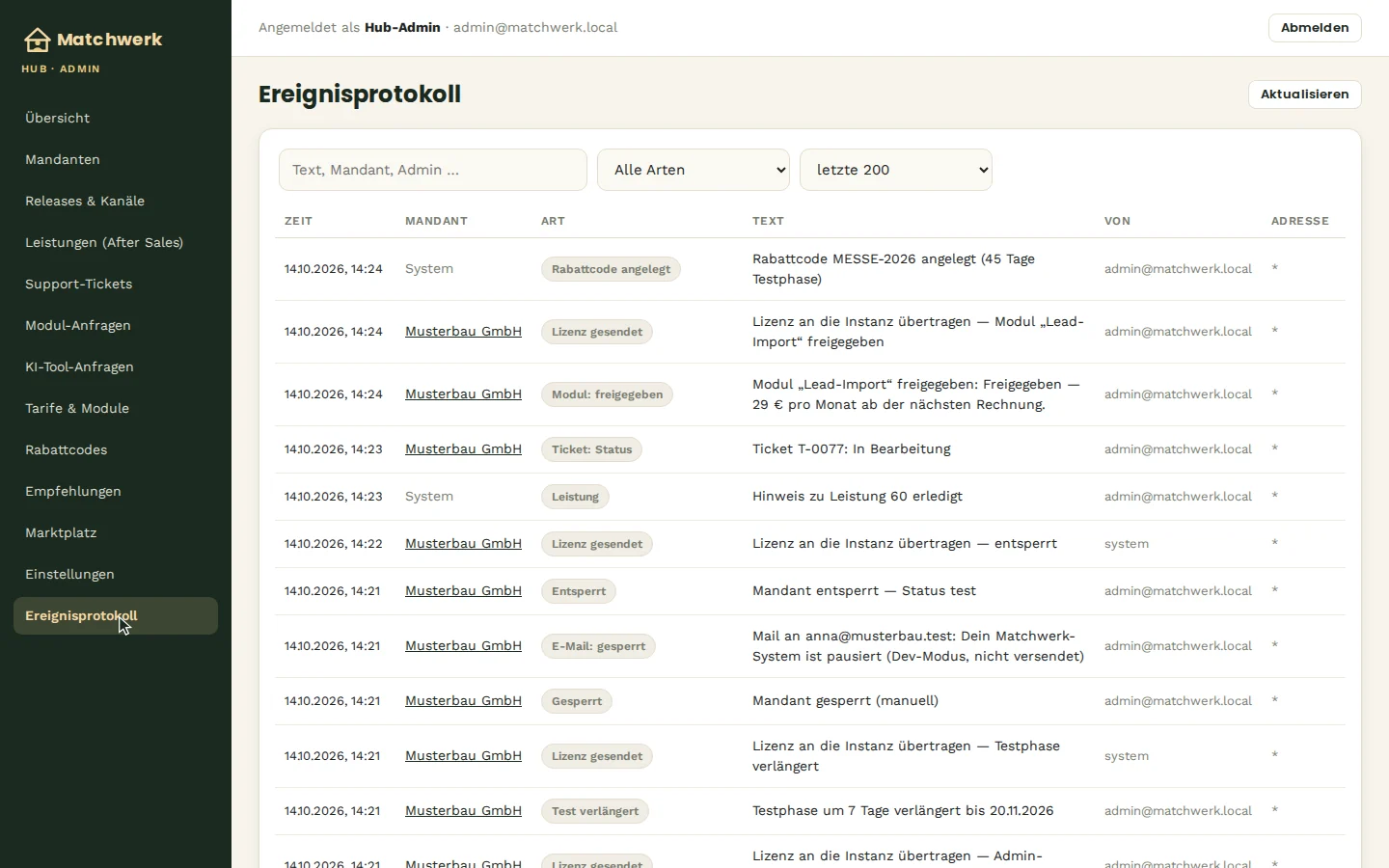This screenshot has width=1389, height=868.
Task: Open Musterbau GmbH link in E-Mail: gesperrt row
Action: tap(463, 645)
